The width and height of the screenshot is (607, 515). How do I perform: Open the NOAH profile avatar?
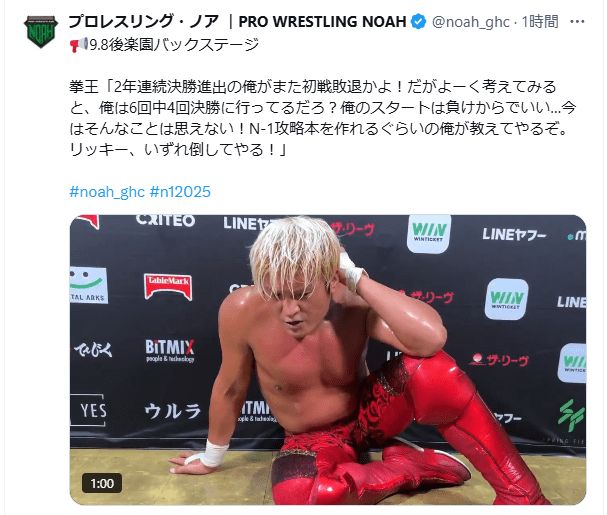(41, 32)
